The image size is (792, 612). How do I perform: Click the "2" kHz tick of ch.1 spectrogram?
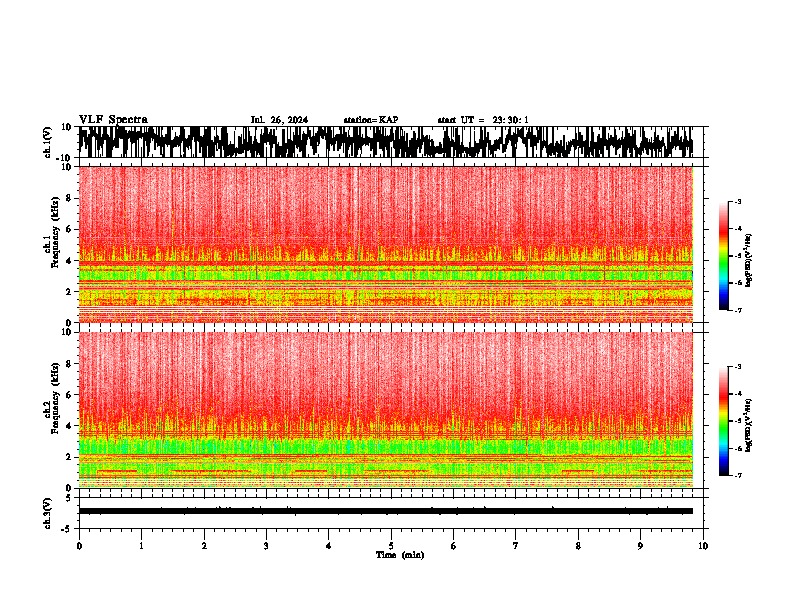[70, 292]
